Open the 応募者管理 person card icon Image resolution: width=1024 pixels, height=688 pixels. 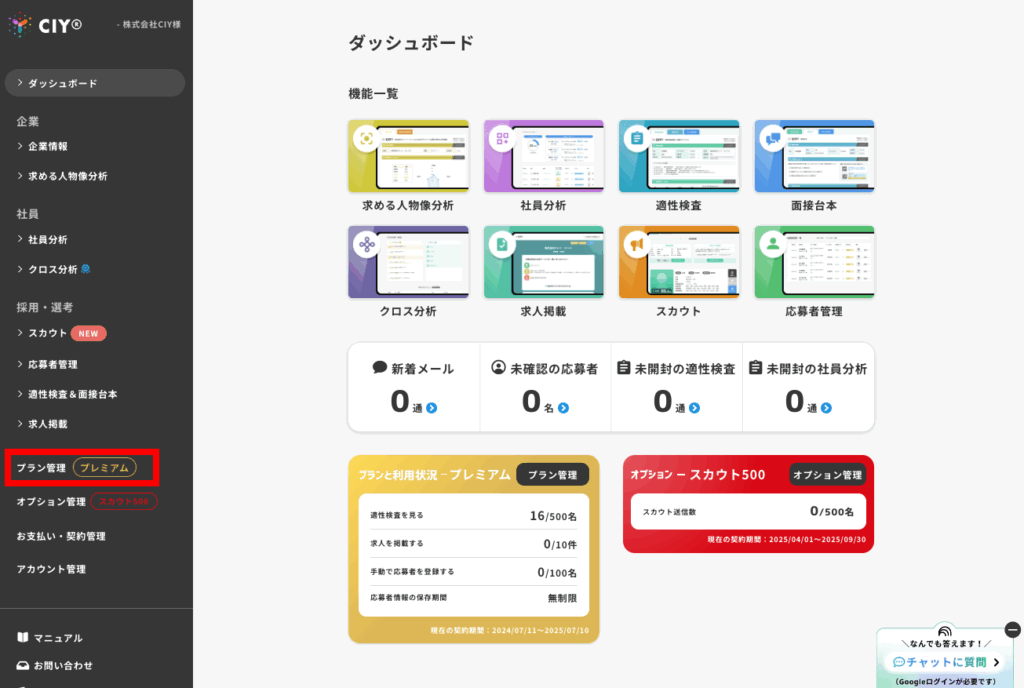[773, 243]
